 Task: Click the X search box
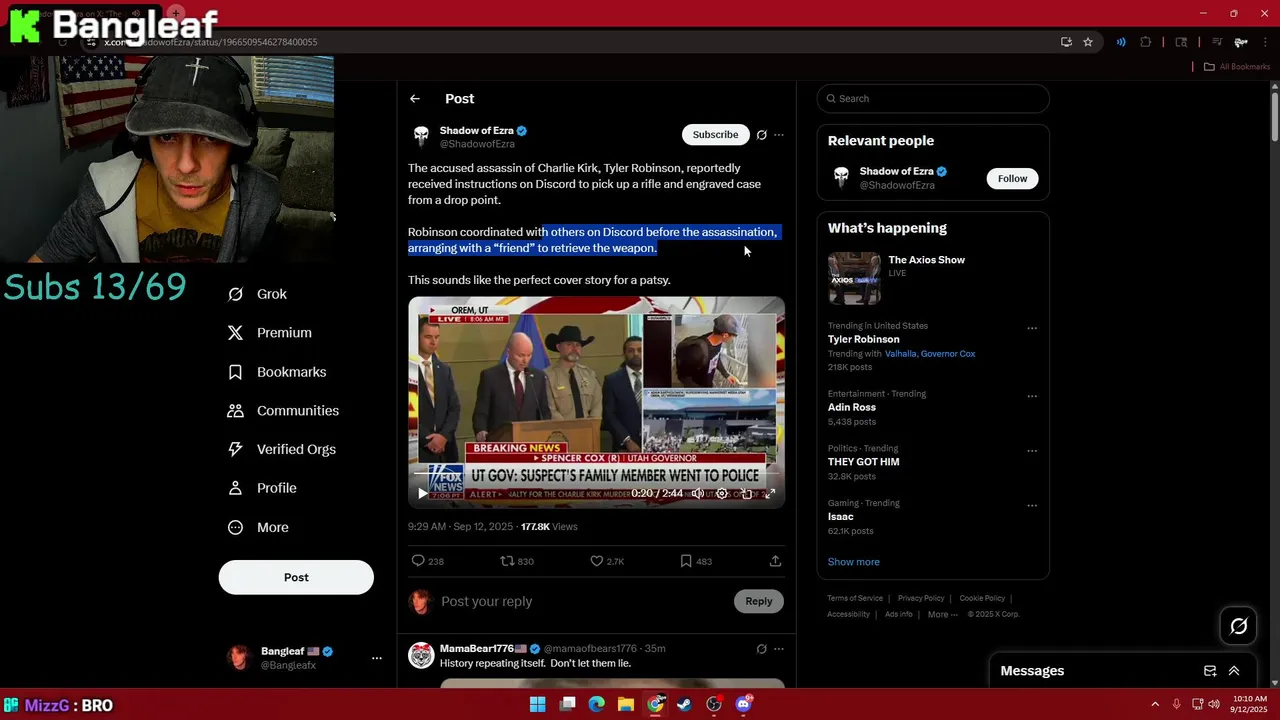click(x=933, y=99)
